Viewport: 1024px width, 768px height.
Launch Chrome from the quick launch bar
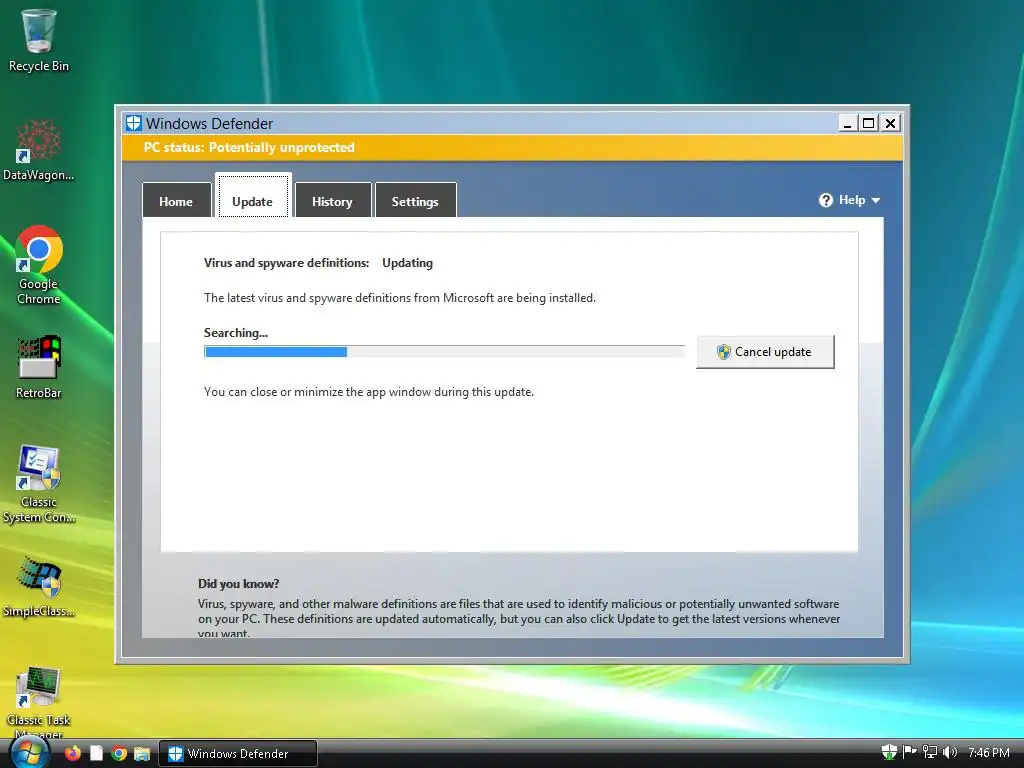119,754
